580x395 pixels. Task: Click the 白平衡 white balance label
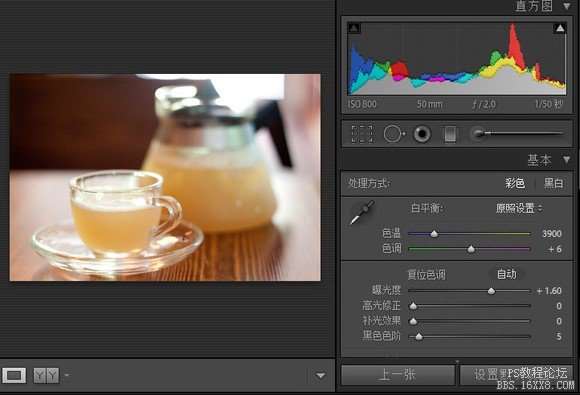(x=427, y=208)
